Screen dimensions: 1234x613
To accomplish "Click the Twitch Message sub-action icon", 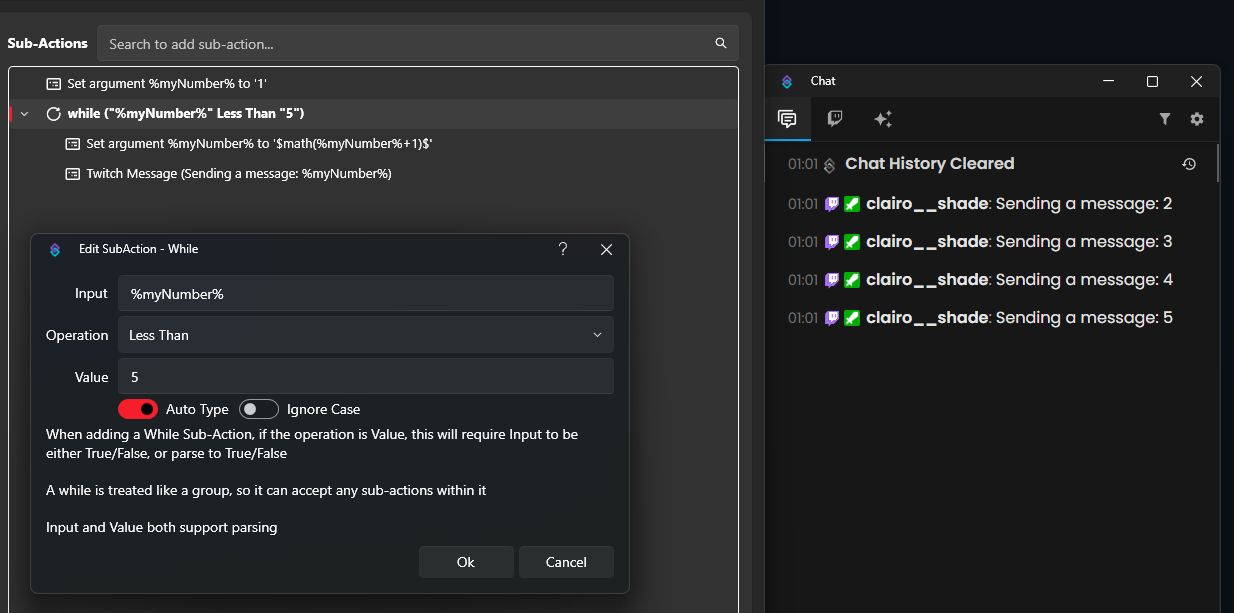I will (x=72, y=174).
